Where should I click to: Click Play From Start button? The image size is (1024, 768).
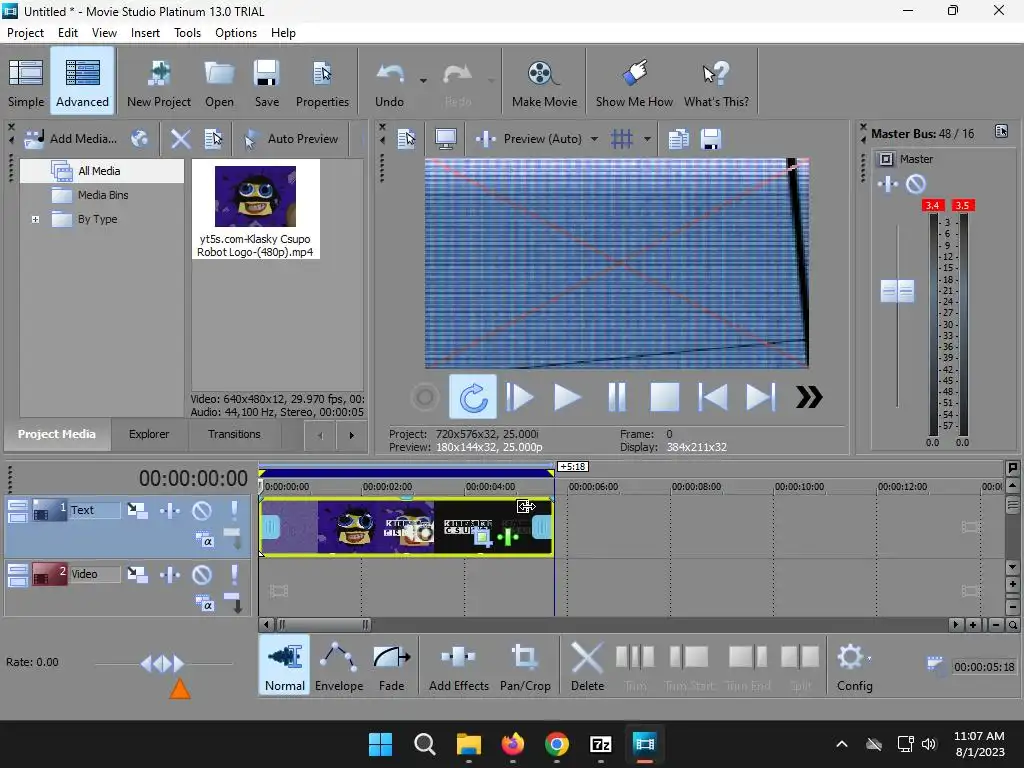pos(520,397)
